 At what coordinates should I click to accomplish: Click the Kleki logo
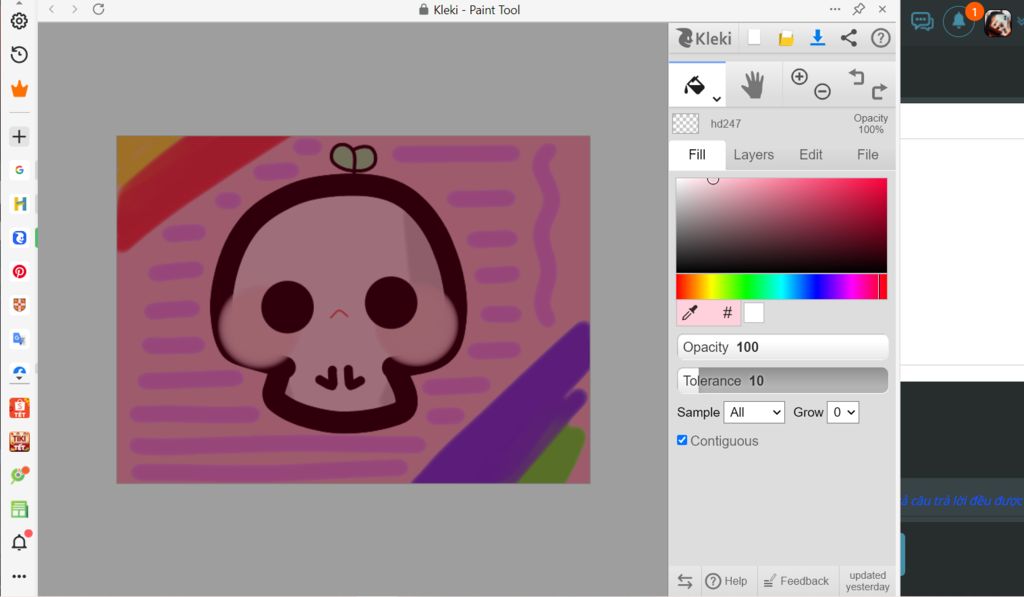703,39
